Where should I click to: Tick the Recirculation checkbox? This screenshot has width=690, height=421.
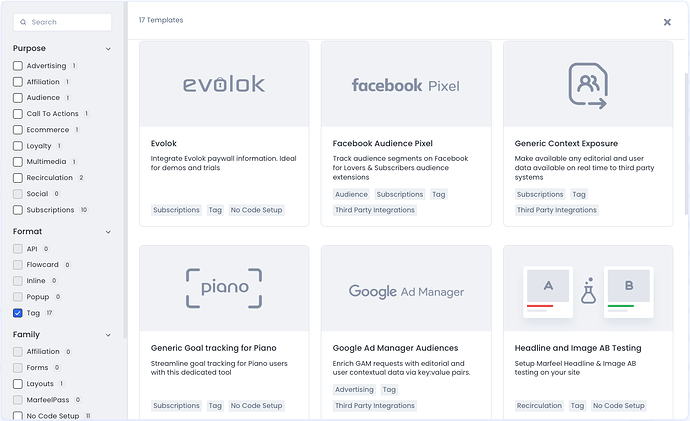18,178
